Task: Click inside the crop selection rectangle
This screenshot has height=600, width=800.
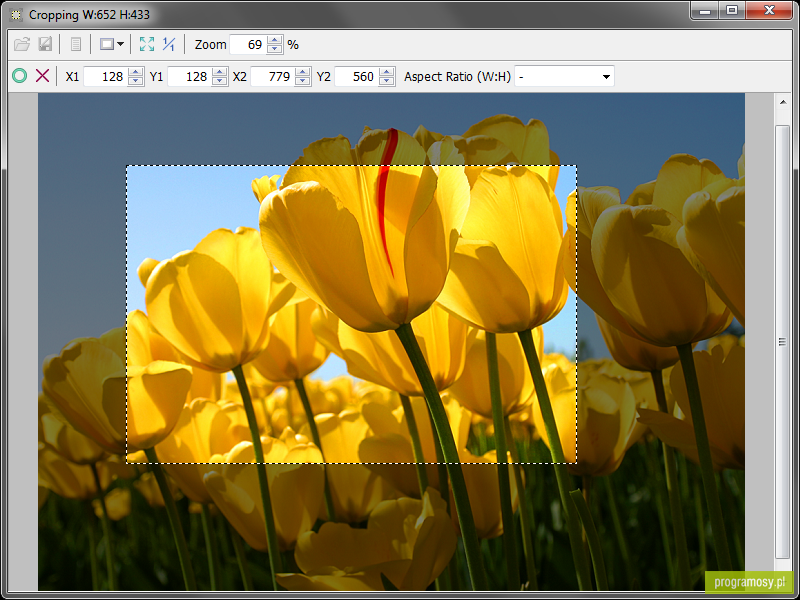Action: pyautogui.click(x=352, y=314)
